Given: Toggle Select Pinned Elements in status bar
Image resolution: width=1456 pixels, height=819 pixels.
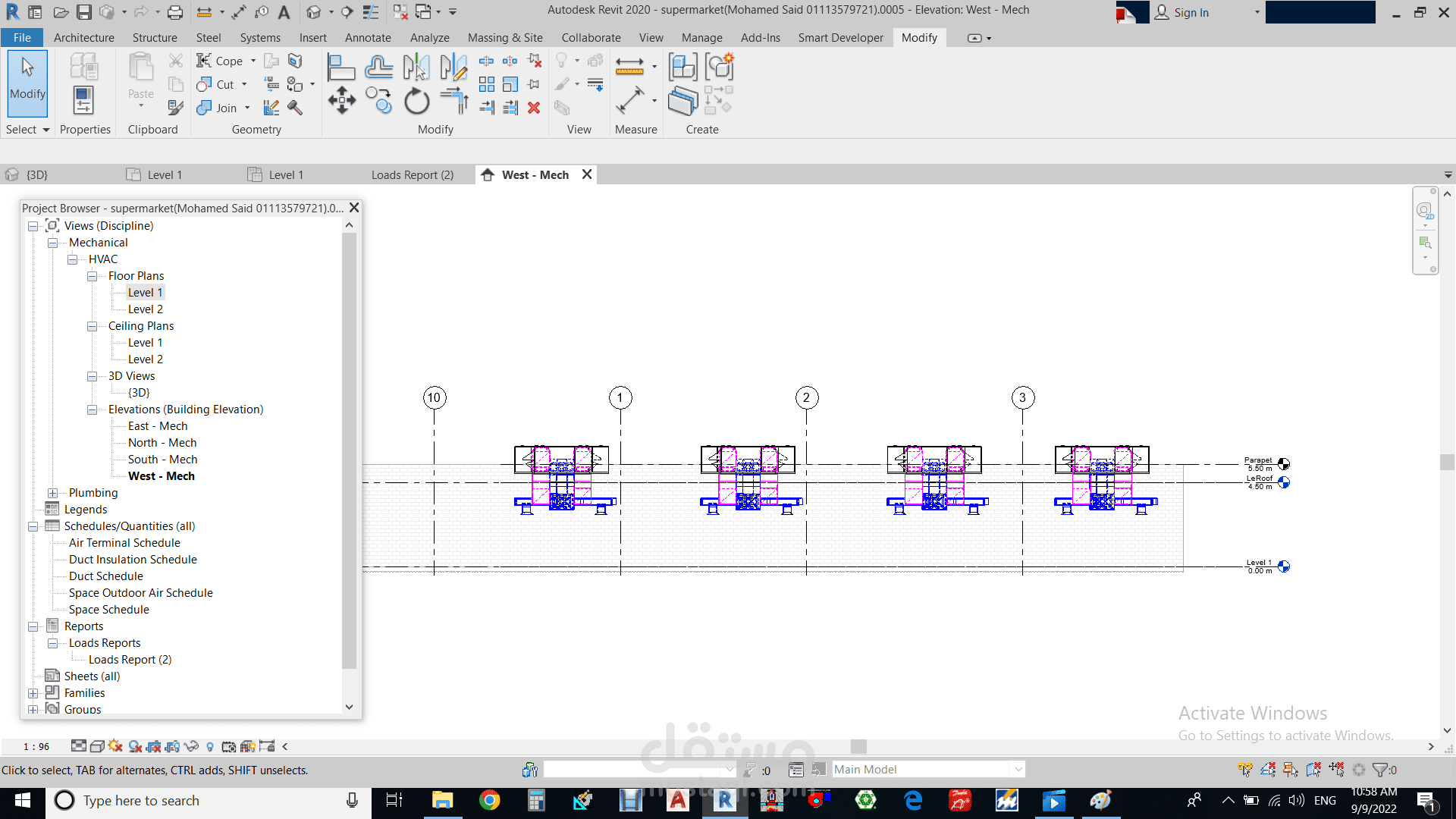Looking at the screenshot, I should [1291, 770].
